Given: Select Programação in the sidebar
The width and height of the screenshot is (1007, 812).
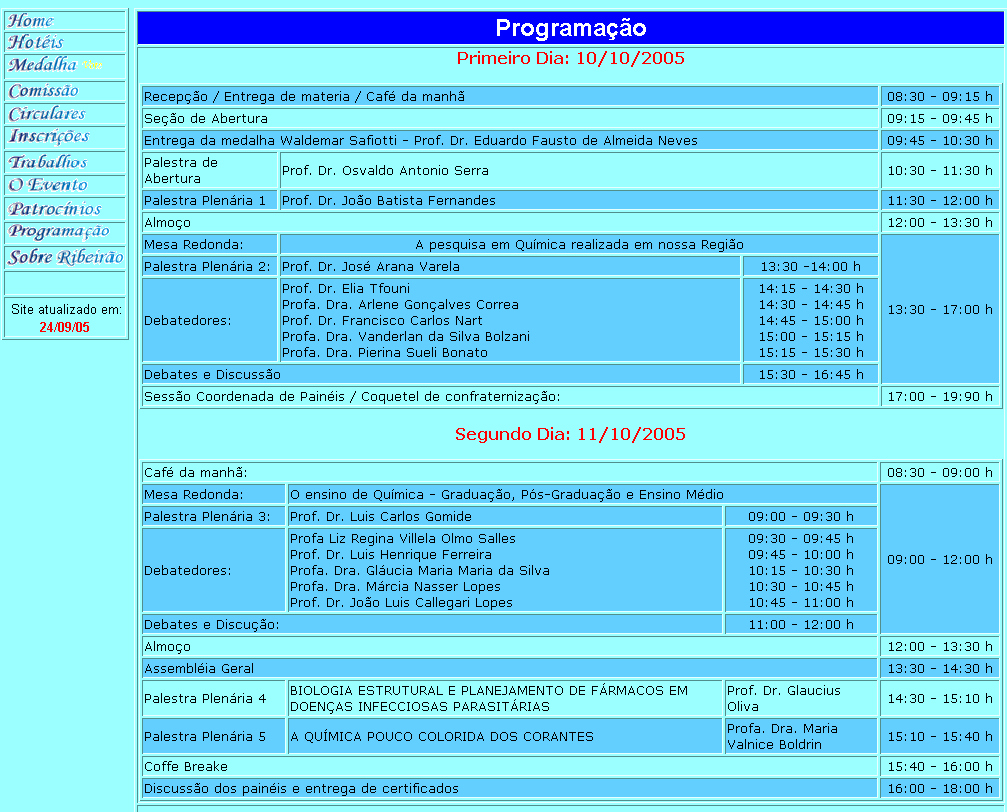Looking at the screenshot, I should [x=58, y=231].
